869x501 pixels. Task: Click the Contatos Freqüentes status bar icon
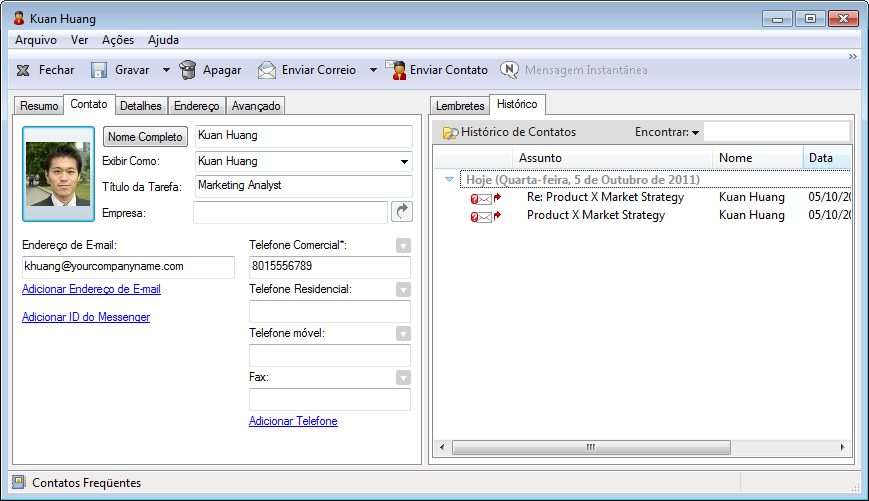[x=18, y=482]
